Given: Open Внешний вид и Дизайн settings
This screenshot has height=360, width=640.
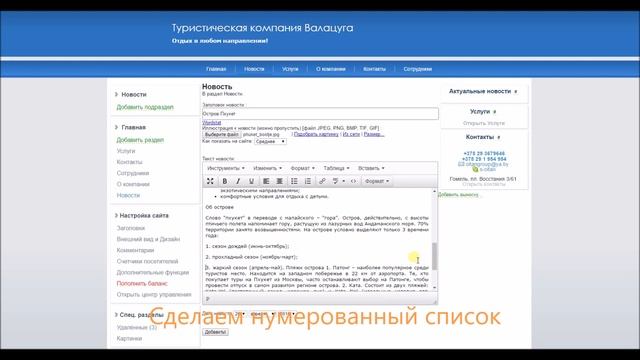Looking at the screenshot, I should pos(148,239).
